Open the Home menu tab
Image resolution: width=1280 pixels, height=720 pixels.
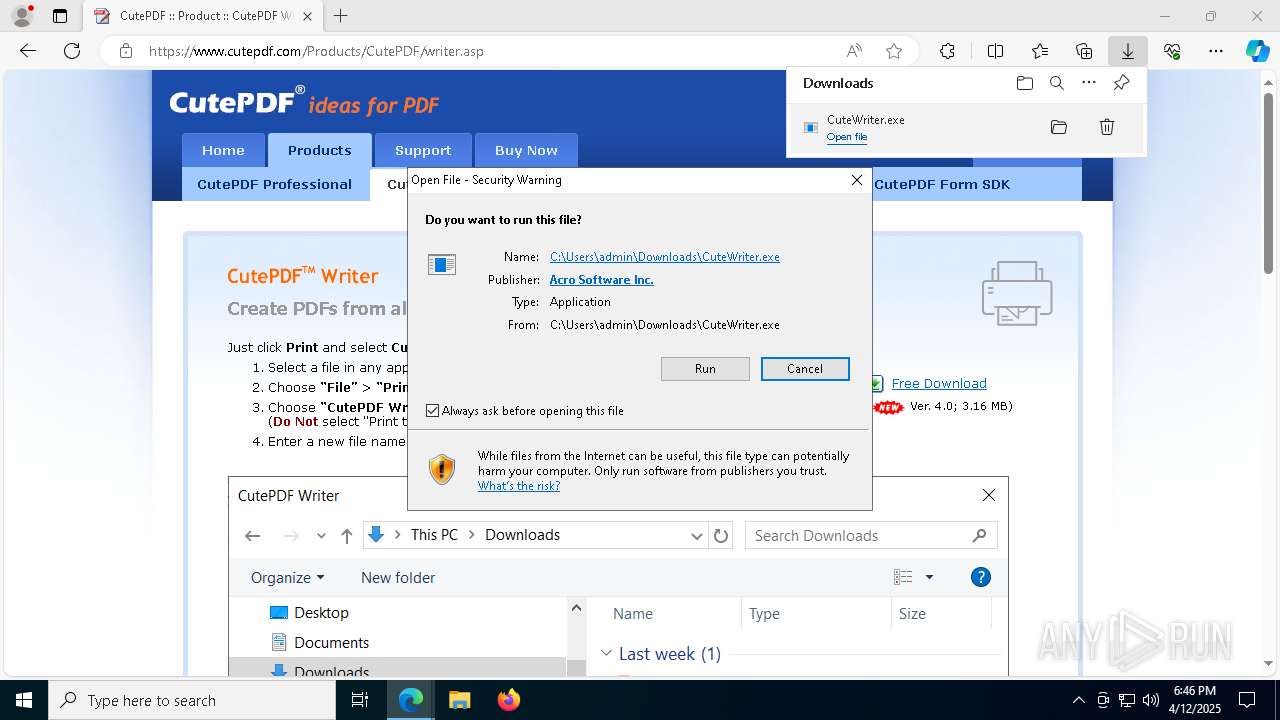pyautogui.click(x=223, y=150)
